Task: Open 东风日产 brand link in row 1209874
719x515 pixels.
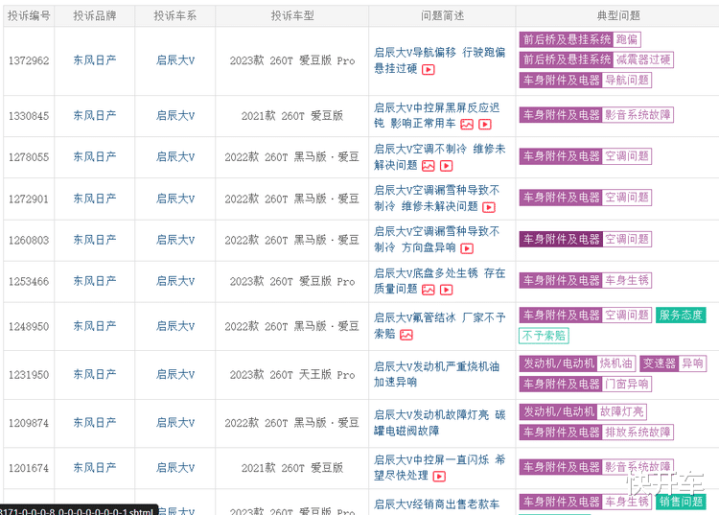Action: [94, 422]
